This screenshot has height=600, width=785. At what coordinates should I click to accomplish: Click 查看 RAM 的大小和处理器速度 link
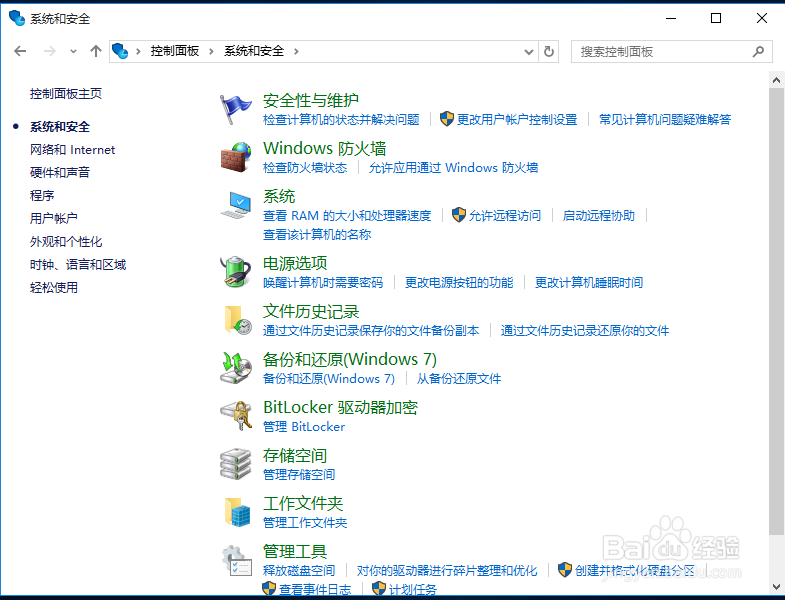pos(347,216)
